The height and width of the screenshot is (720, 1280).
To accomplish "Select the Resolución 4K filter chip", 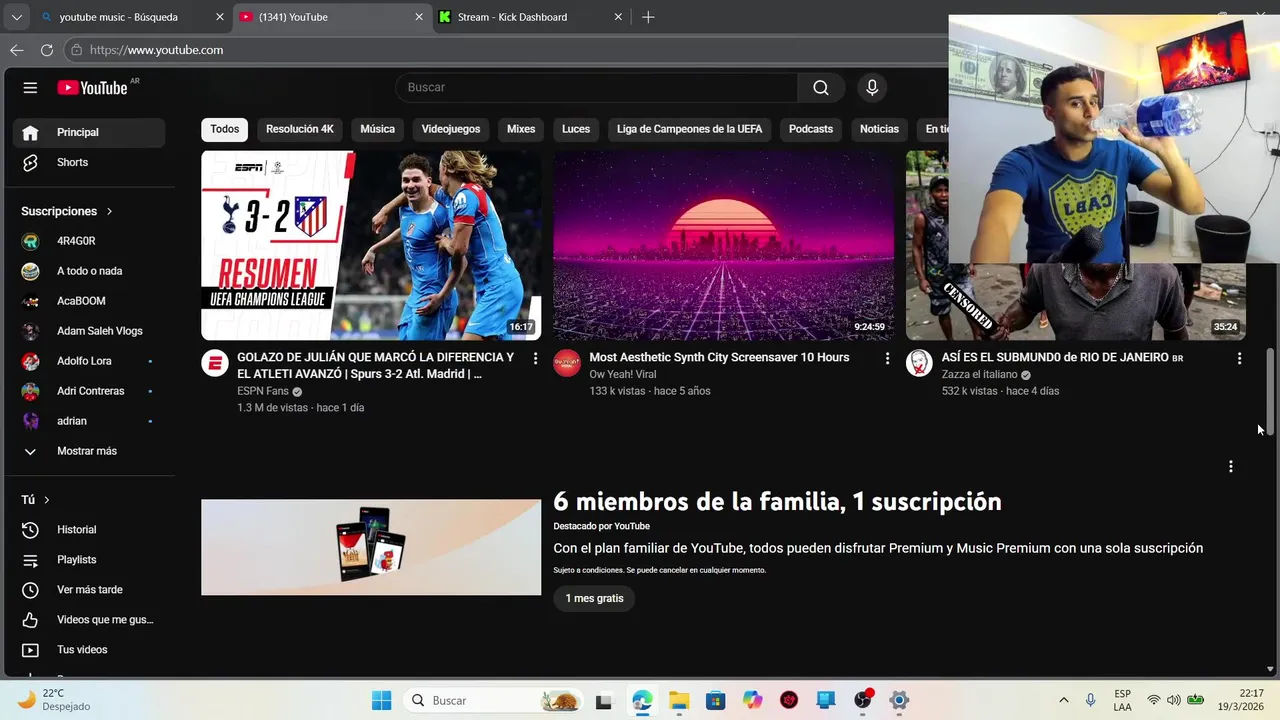I will point(300,129).
